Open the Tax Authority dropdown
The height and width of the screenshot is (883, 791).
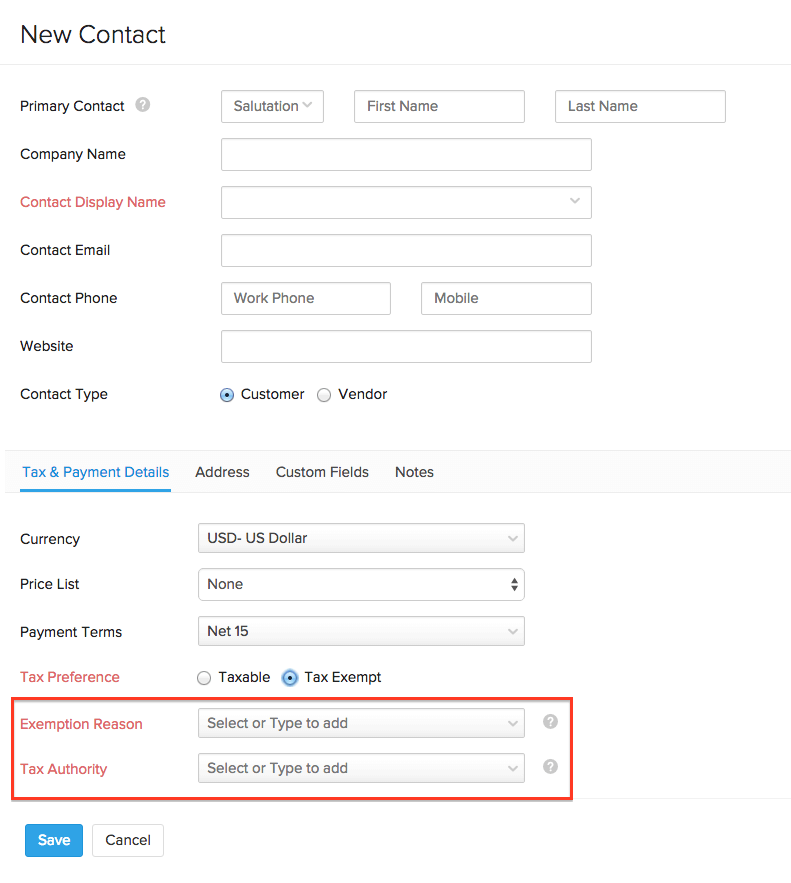tap(361, 767)
